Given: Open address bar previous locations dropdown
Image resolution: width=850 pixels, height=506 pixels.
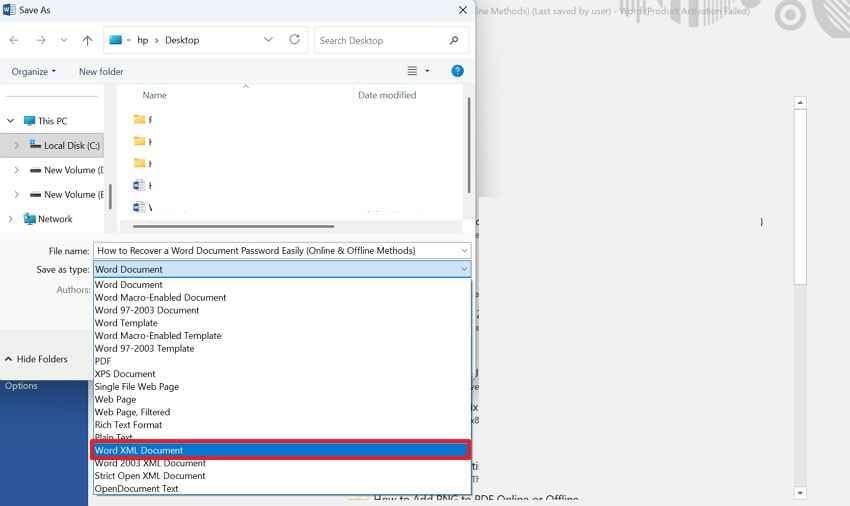Looking at the screenshot, I should pyautogui.click(x=268, y=40).
